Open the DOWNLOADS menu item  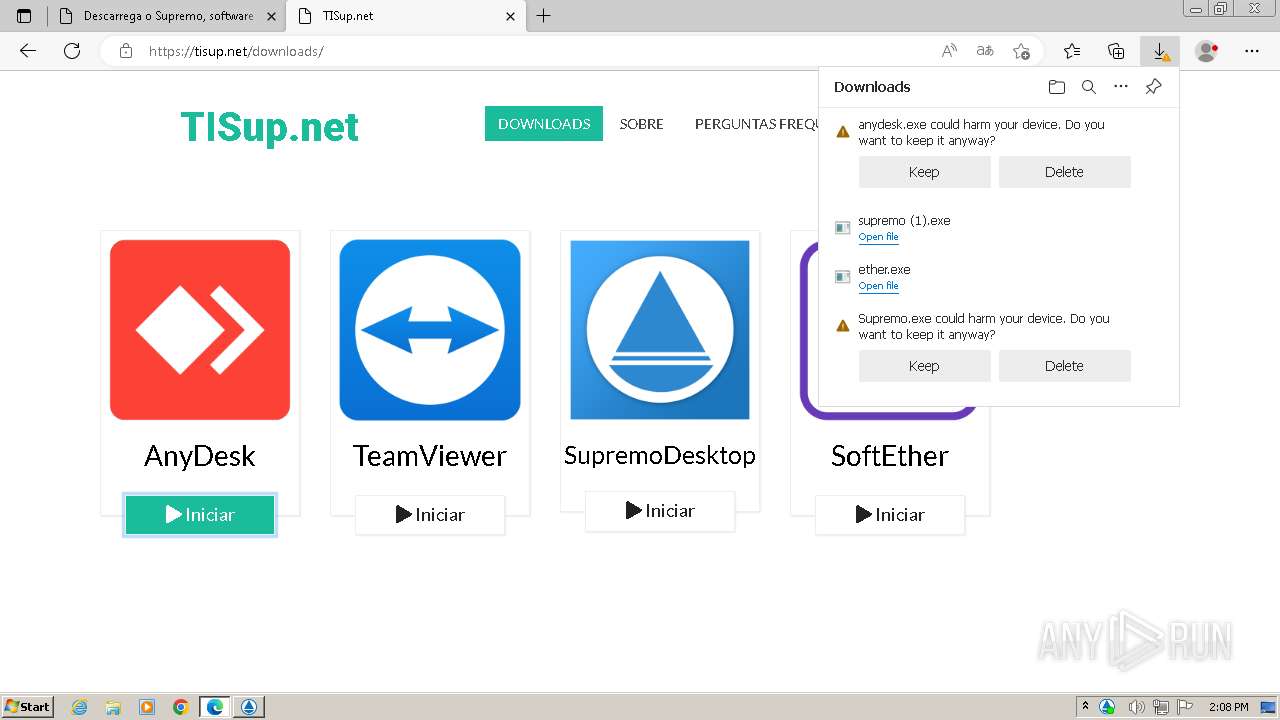544,124
